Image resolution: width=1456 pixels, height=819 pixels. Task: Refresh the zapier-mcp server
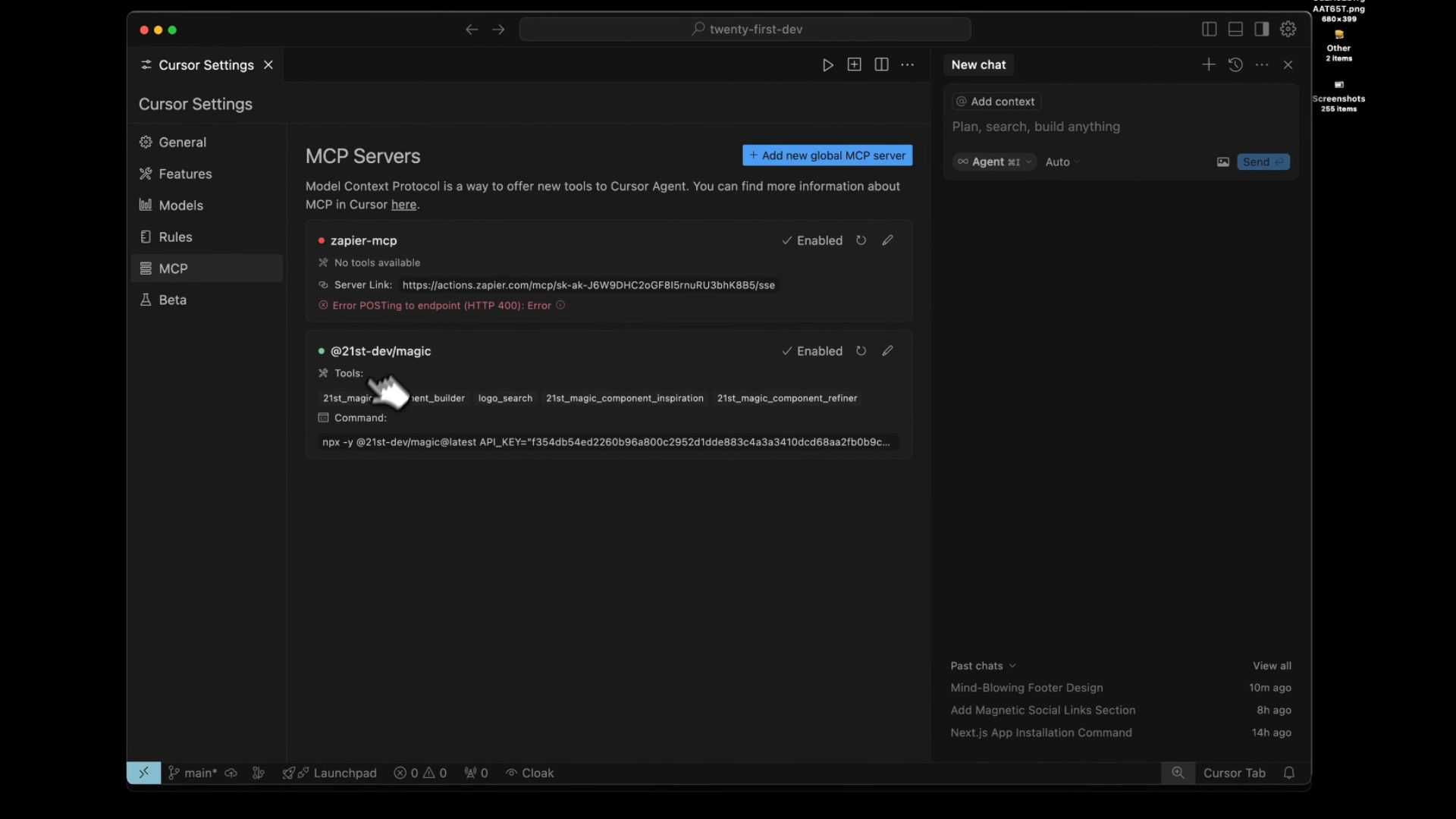[x=861, y=240]
